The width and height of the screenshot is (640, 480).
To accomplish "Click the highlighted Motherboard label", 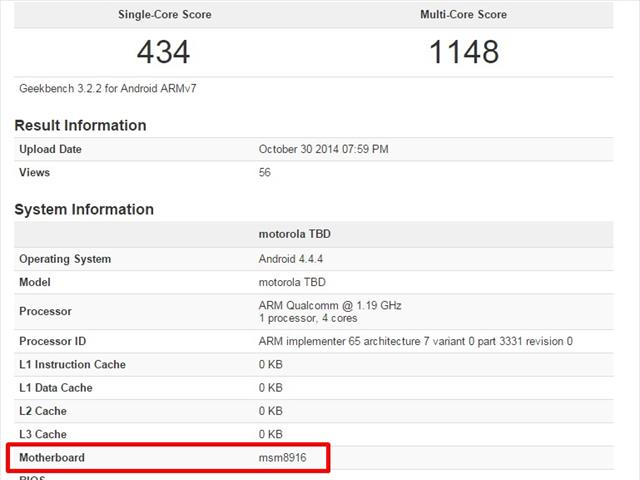I will [x=52, y=457].
